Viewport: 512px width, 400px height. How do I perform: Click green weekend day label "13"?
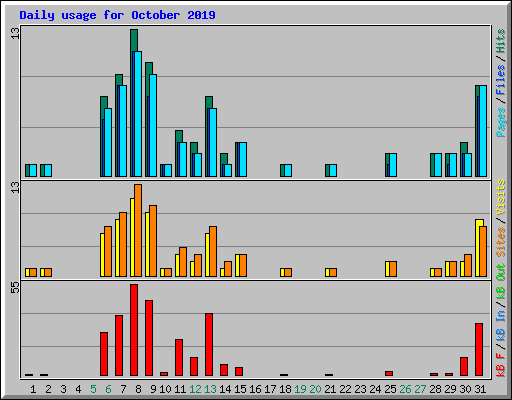[210, 389]
